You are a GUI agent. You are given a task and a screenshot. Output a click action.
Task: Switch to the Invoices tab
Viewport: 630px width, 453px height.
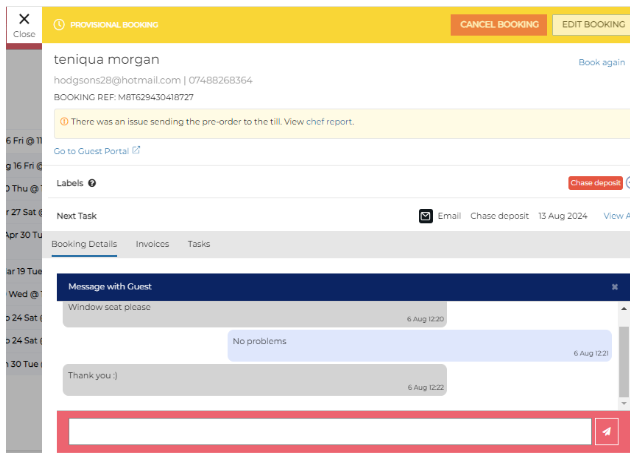[152, 244]
